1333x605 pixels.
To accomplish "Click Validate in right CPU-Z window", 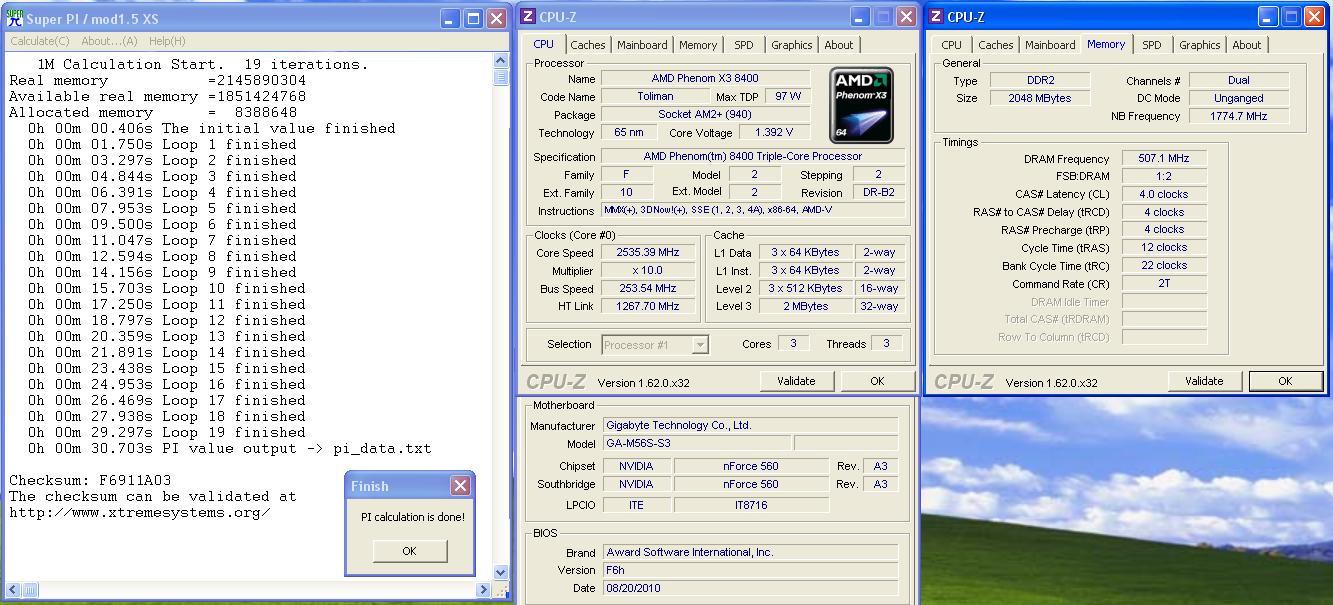I will (1204, 381).
